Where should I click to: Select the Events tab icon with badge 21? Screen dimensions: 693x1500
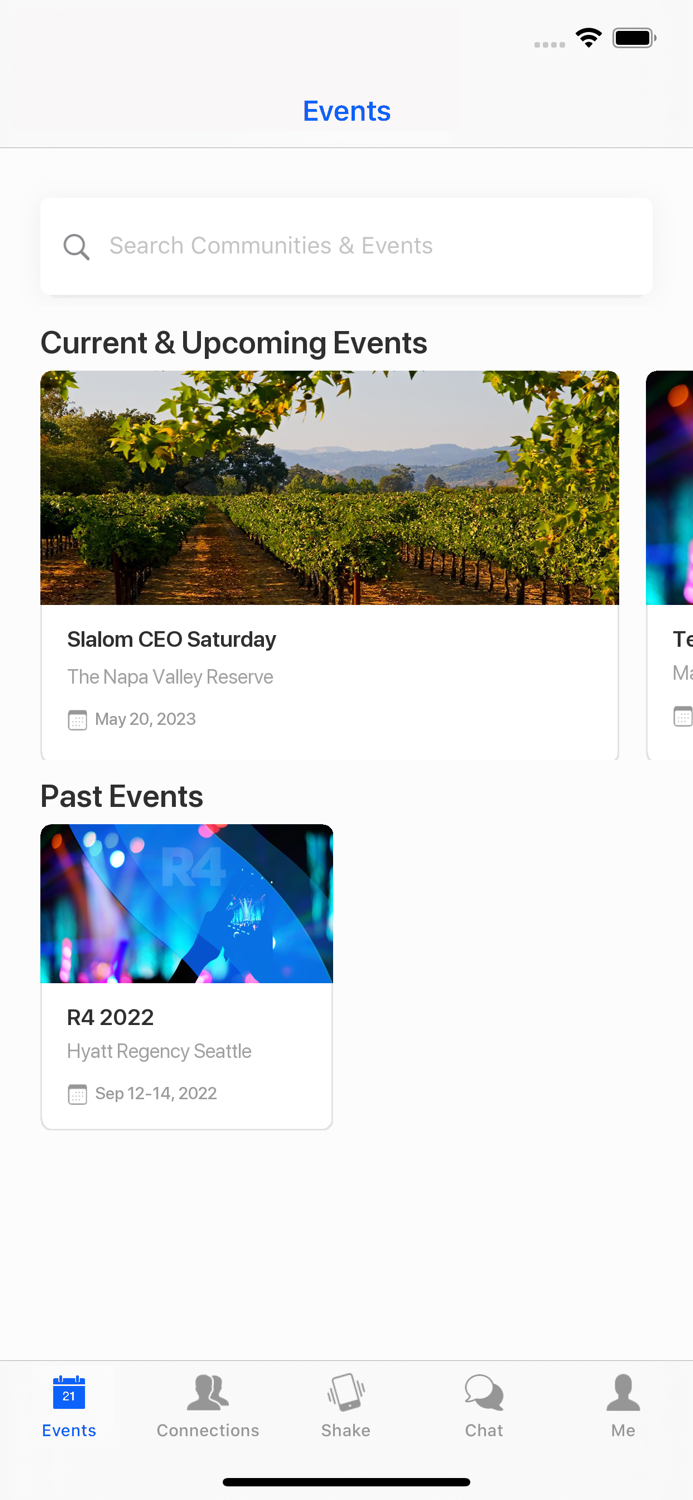click(x=68, y=1392)
